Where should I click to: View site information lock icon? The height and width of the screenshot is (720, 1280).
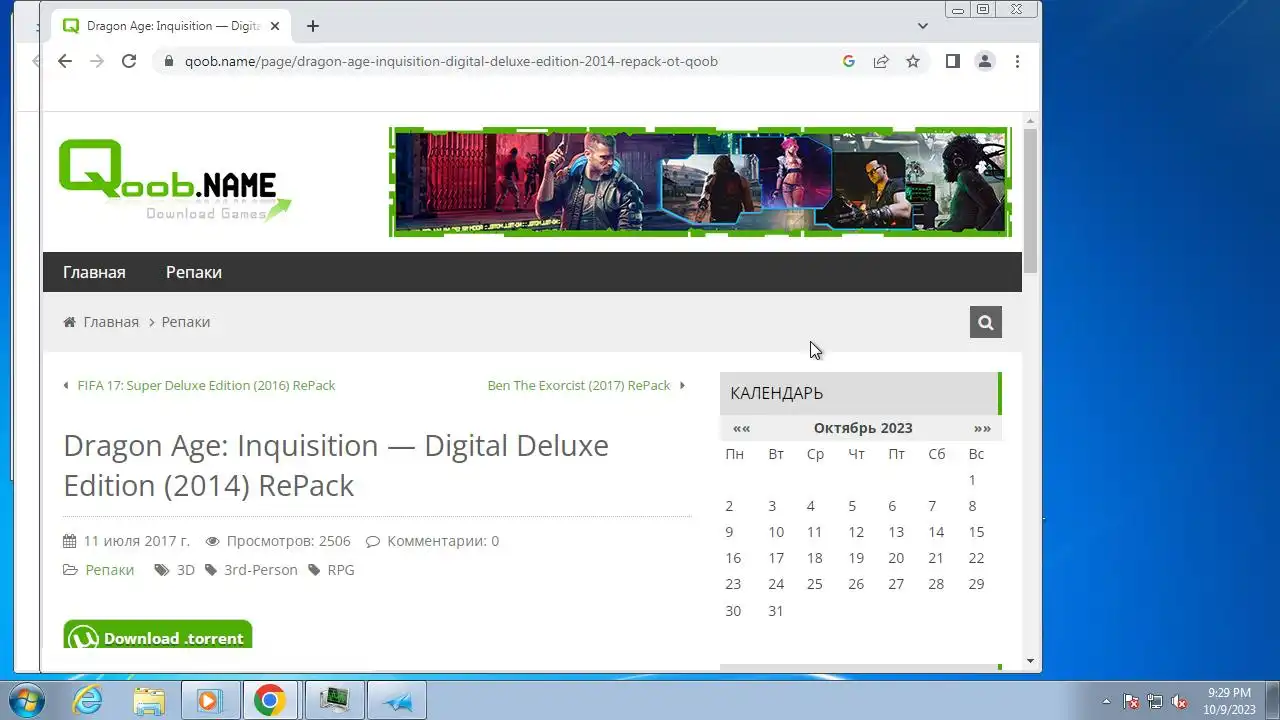click(169, 61)
